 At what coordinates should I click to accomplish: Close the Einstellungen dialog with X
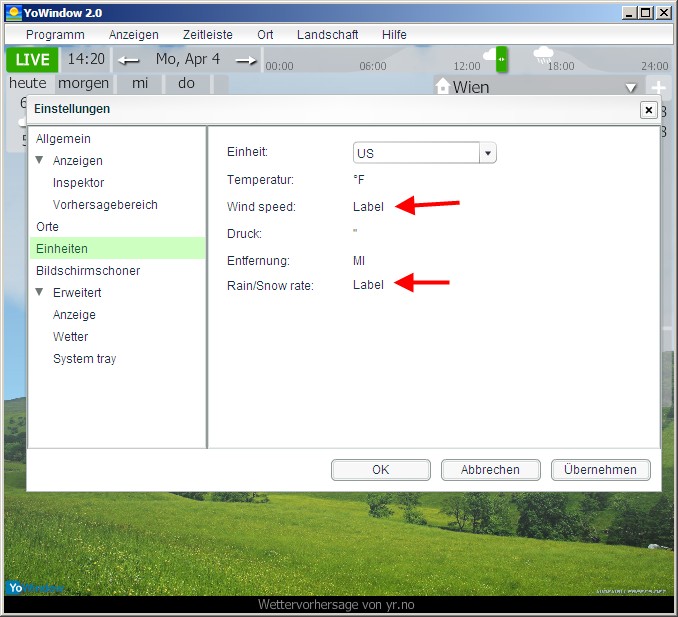tap(648, 110)
